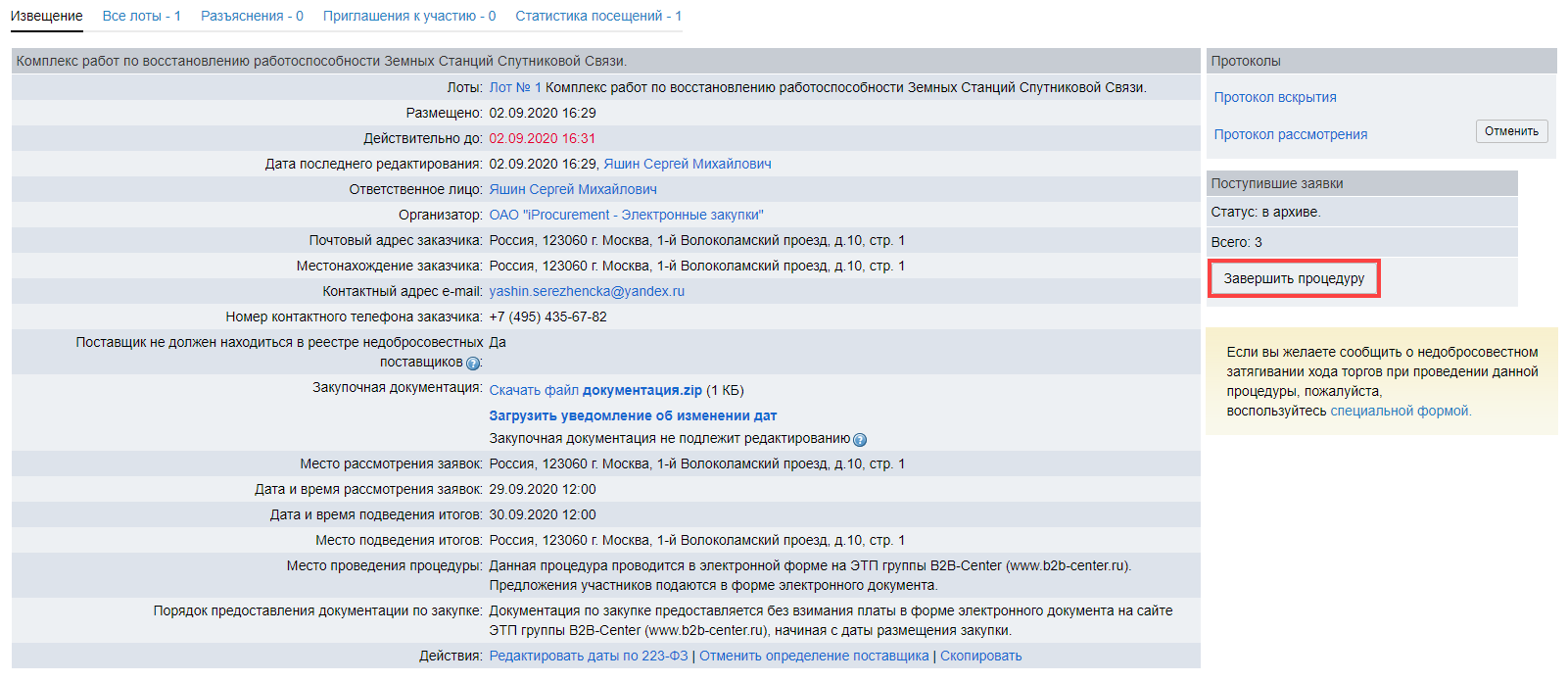The height and width of the screenshot is (682, 1568).
Task: Switch to Все лоты tab
Action: (x=141, y=16)
